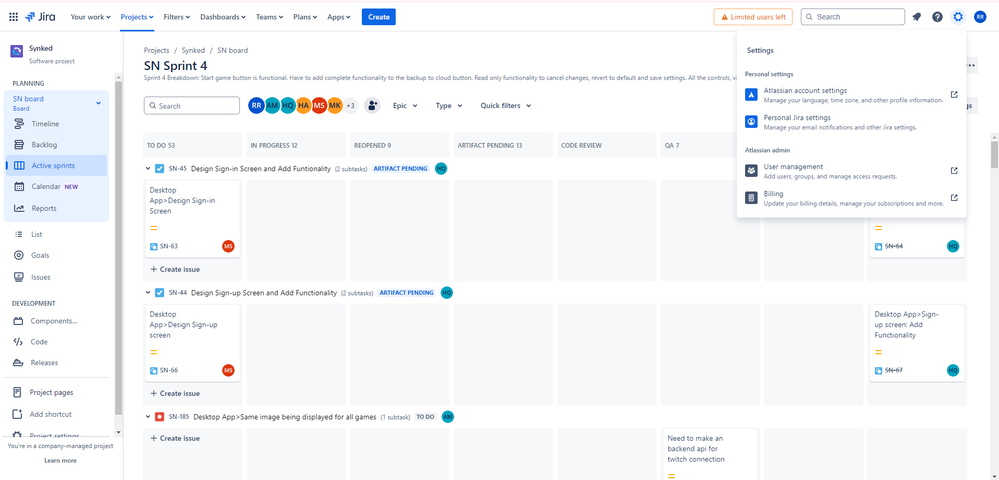Image resolution: width=999 pixels, height=480 pixels.
Task: Click the board's vertical scrollbar
Action: point(994,154)
